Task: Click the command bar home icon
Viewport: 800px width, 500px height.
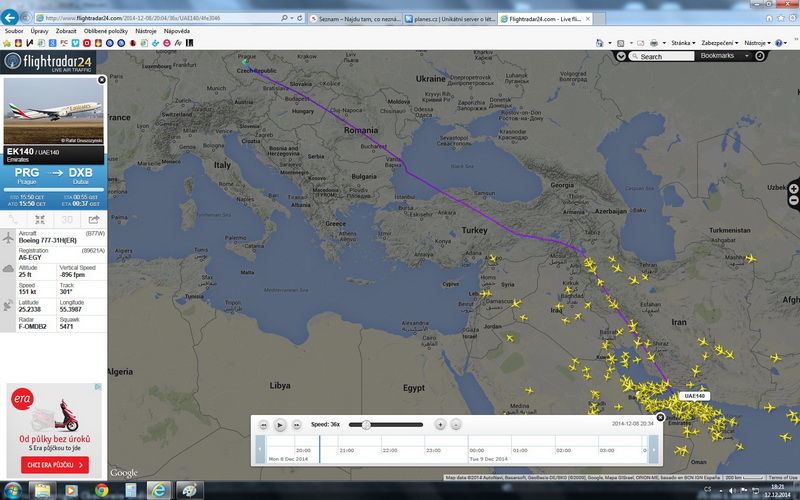Action: click(600, 43)
